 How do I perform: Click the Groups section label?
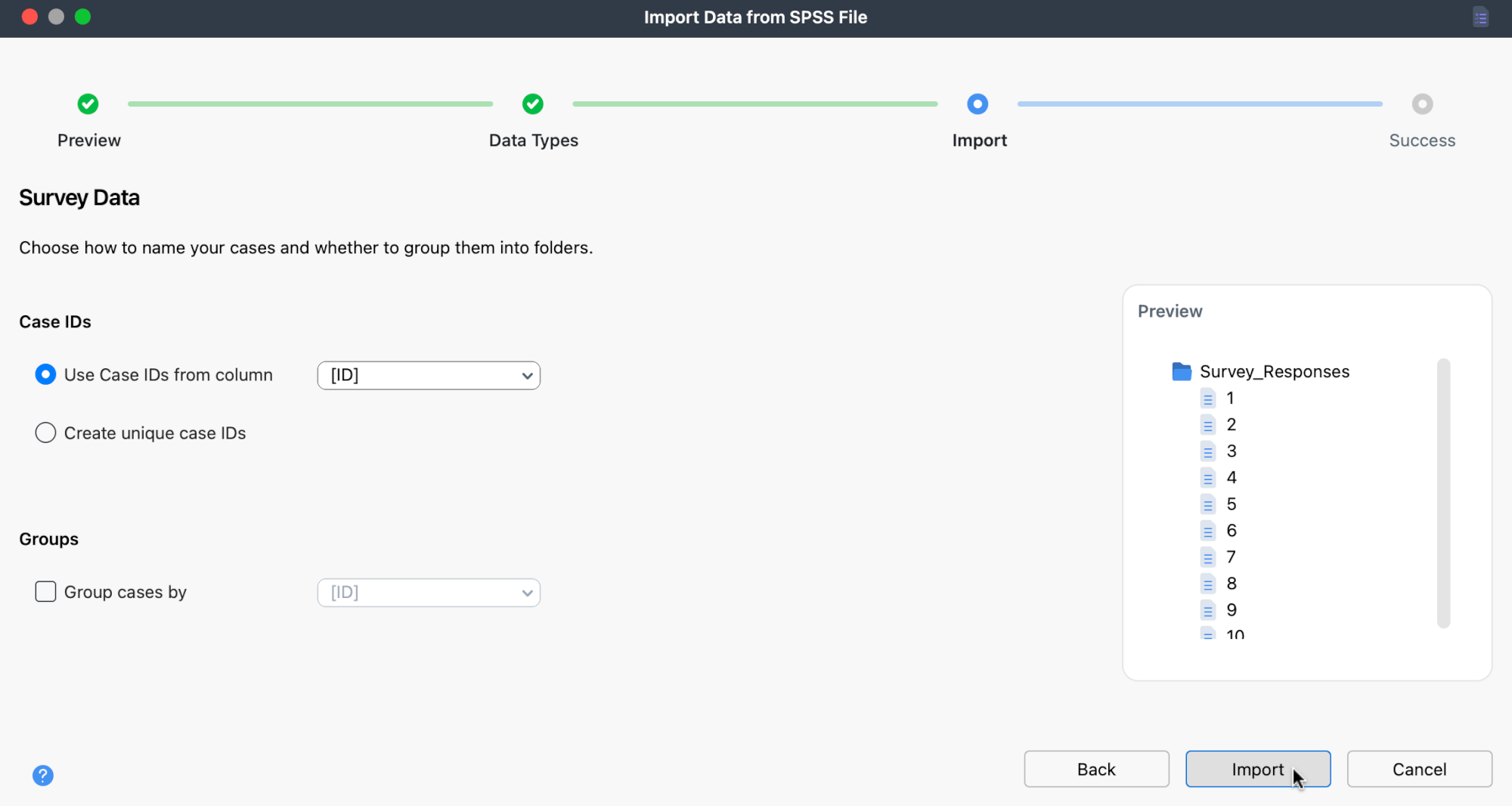[49, 539]
